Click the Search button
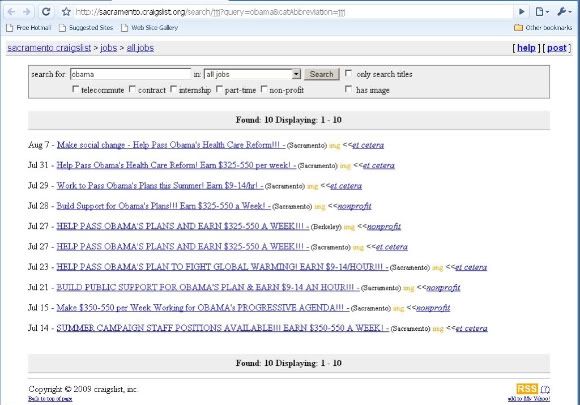This screenshot has height=405, width=580. click(x=321, y=74)
